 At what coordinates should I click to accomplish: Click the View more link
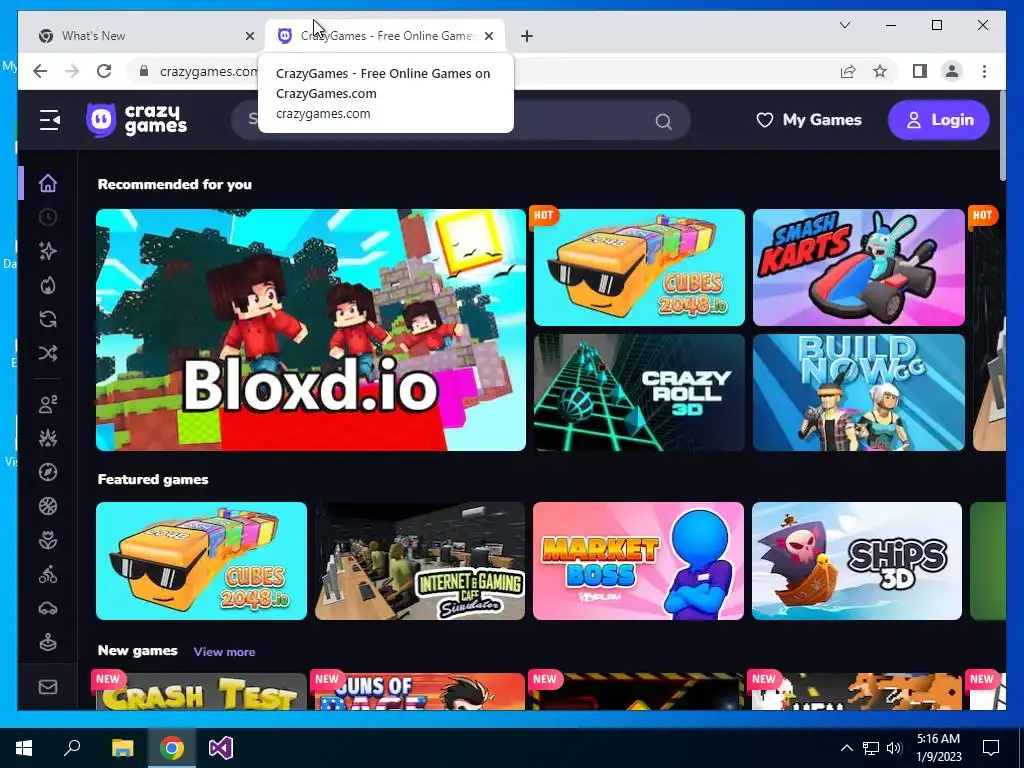click(224, 652)
